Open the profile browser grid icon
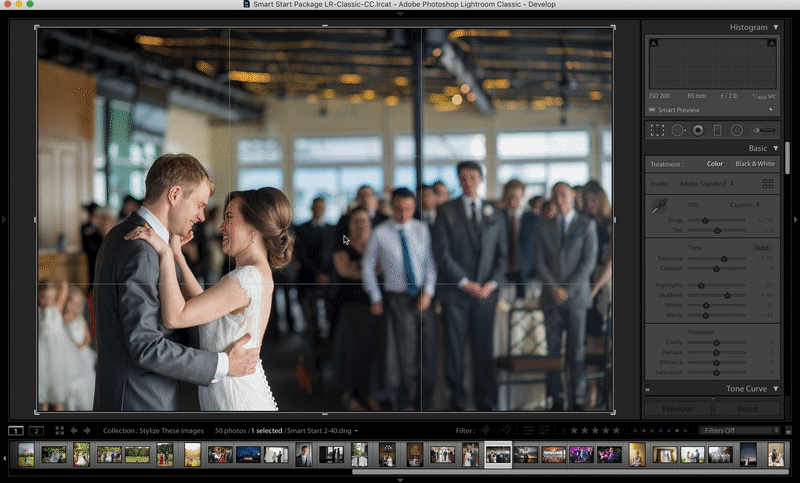This screenshot has width=800, height=483. click(768, 184)
